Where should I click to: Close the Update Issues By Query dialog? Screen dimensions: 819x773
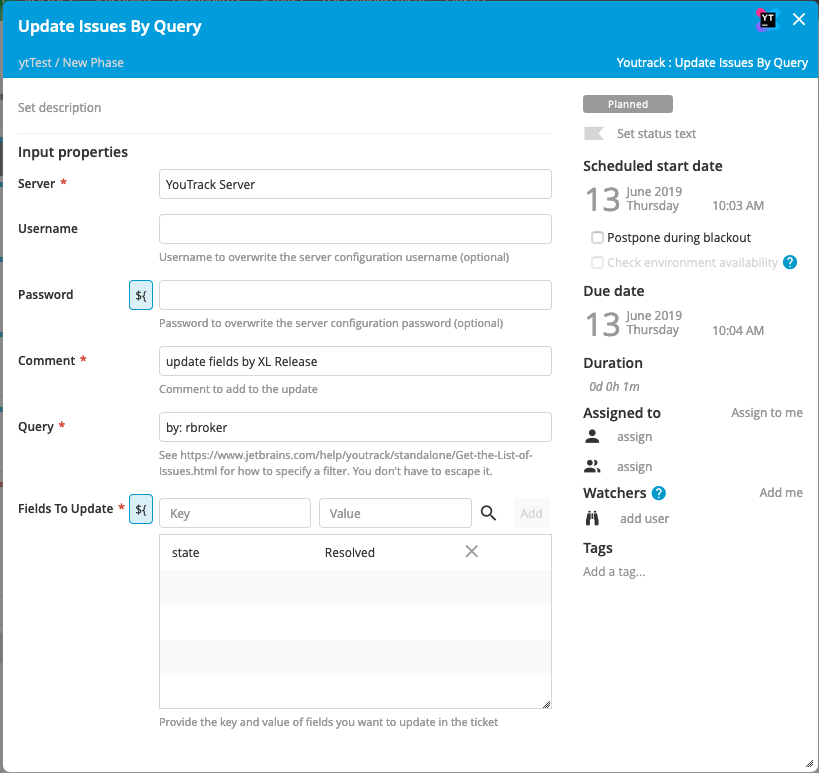pos(799,19)
